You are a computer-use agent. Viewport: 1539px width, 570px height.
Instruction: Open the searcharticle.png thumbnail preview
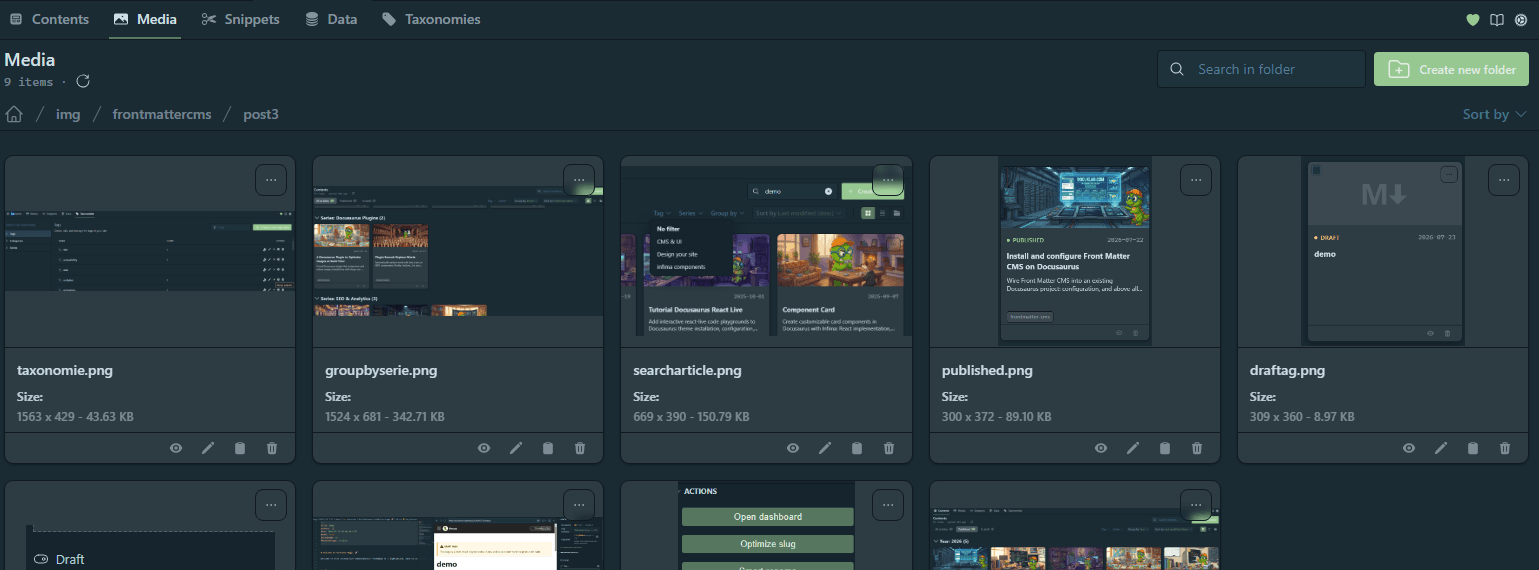[x=766, y=251]
